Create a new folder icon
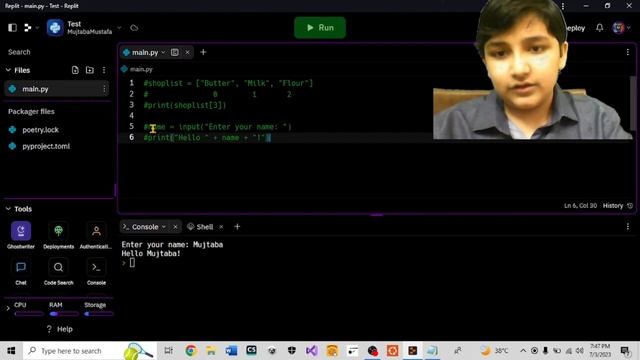640x360 pixels. pos(90,70)
